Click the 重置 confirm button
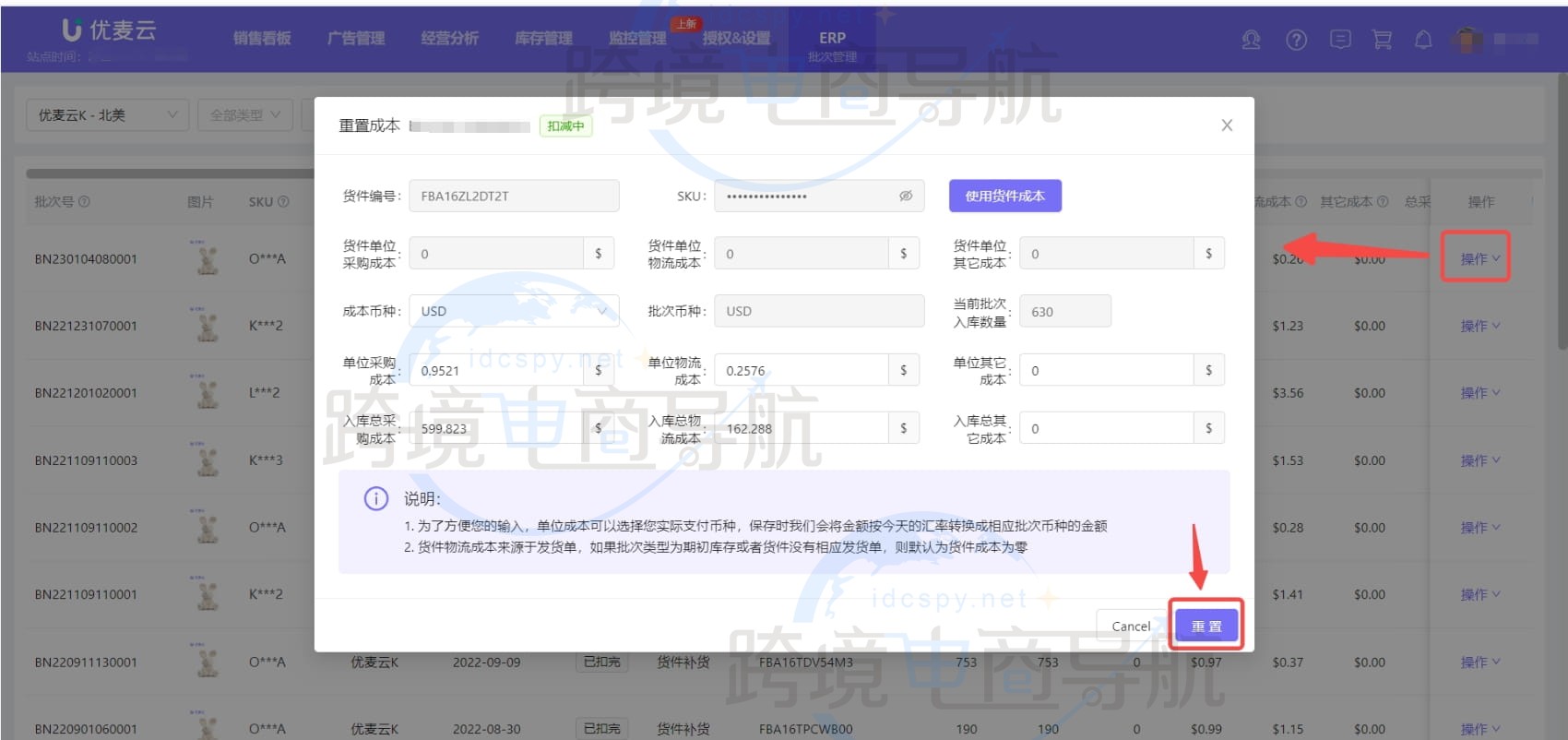Screen dimensions: 1568x740 click(x=1206, y=626)
